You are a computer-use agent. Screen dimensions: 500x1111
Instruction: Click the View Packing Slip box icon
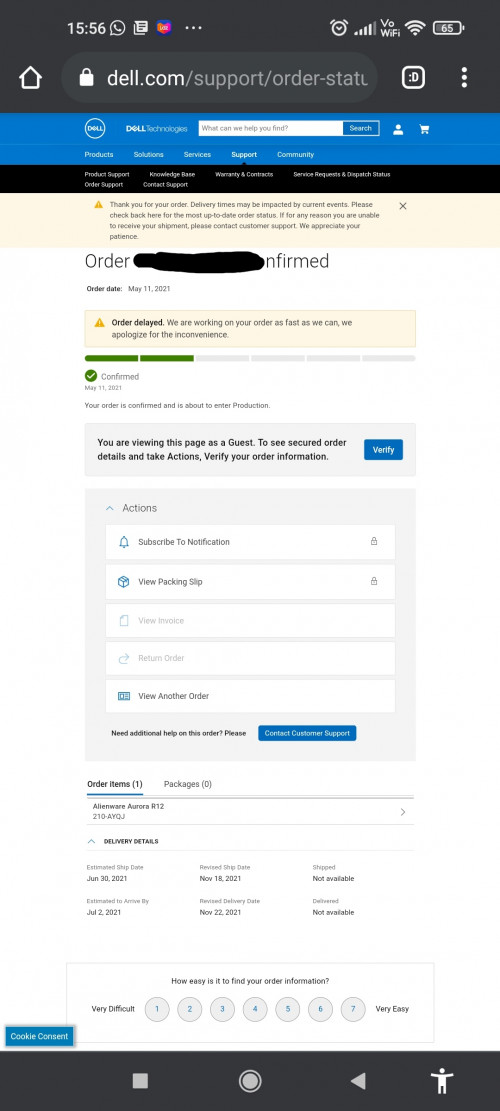(x=124, y=582)
